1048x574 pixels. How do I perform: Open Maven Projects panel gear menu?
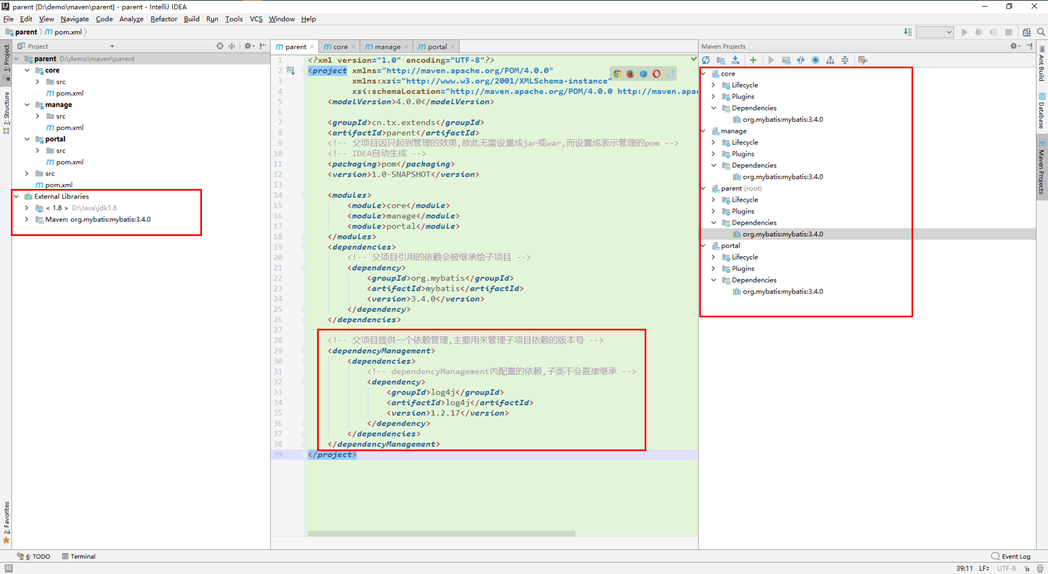[x=1015, y=46]
